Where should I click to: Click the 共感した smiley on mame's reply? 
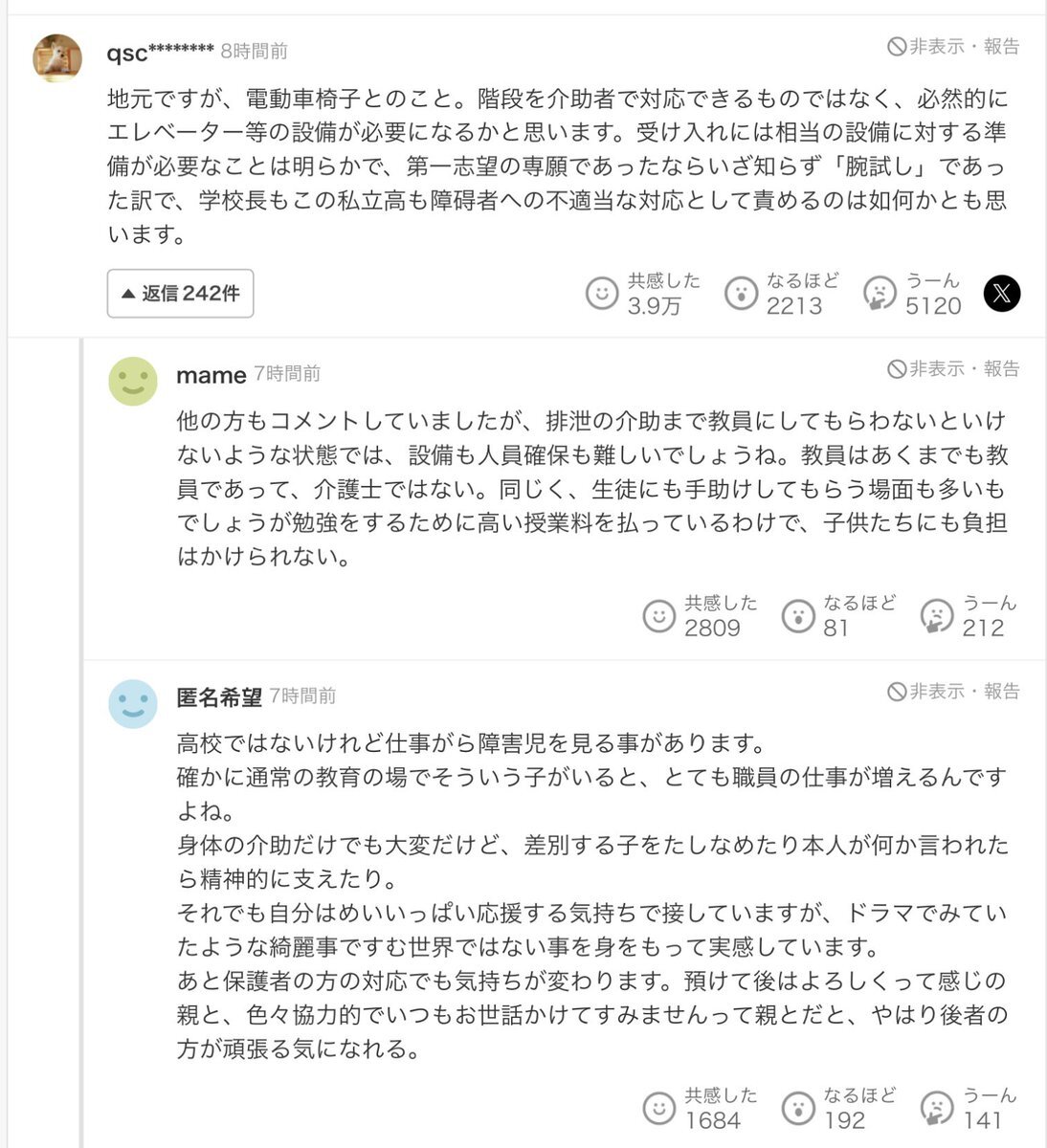[658, 616]
